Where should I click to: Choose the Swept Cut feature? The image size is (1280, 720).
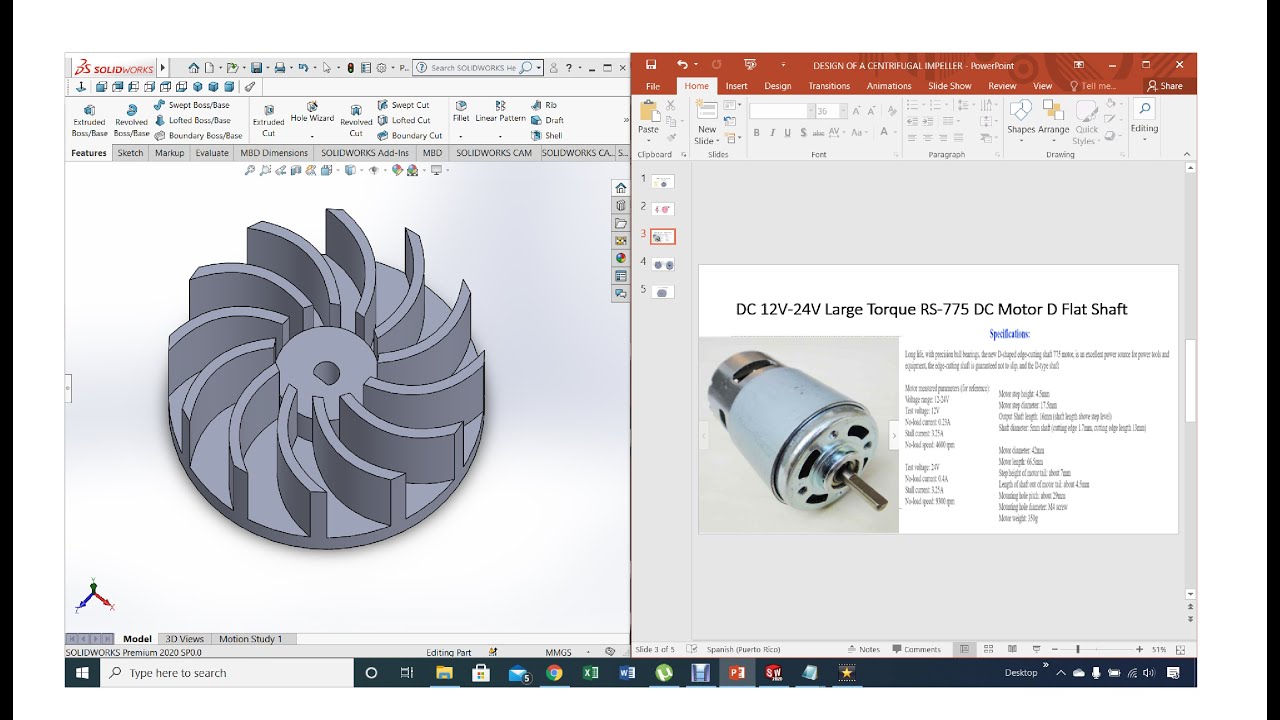pos(403,105)
